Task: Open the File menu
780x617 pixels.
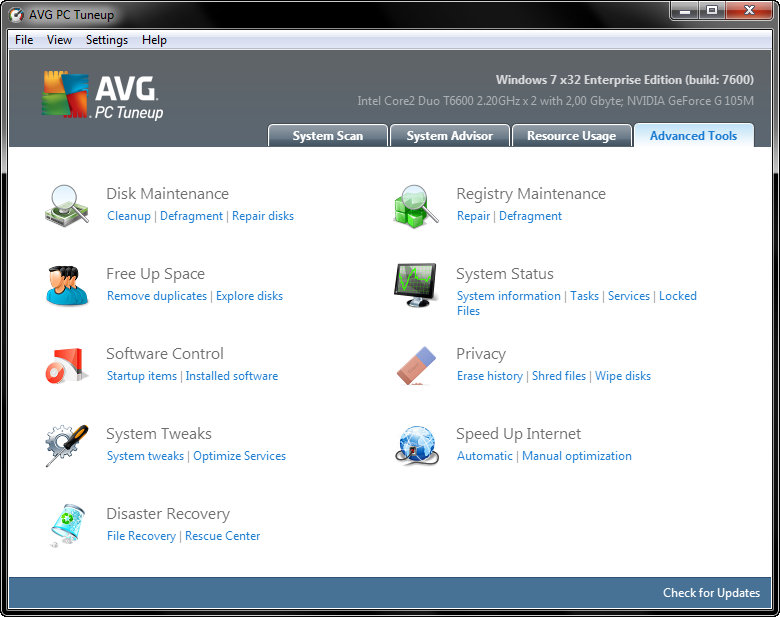Action: click(x=24, y=40)
